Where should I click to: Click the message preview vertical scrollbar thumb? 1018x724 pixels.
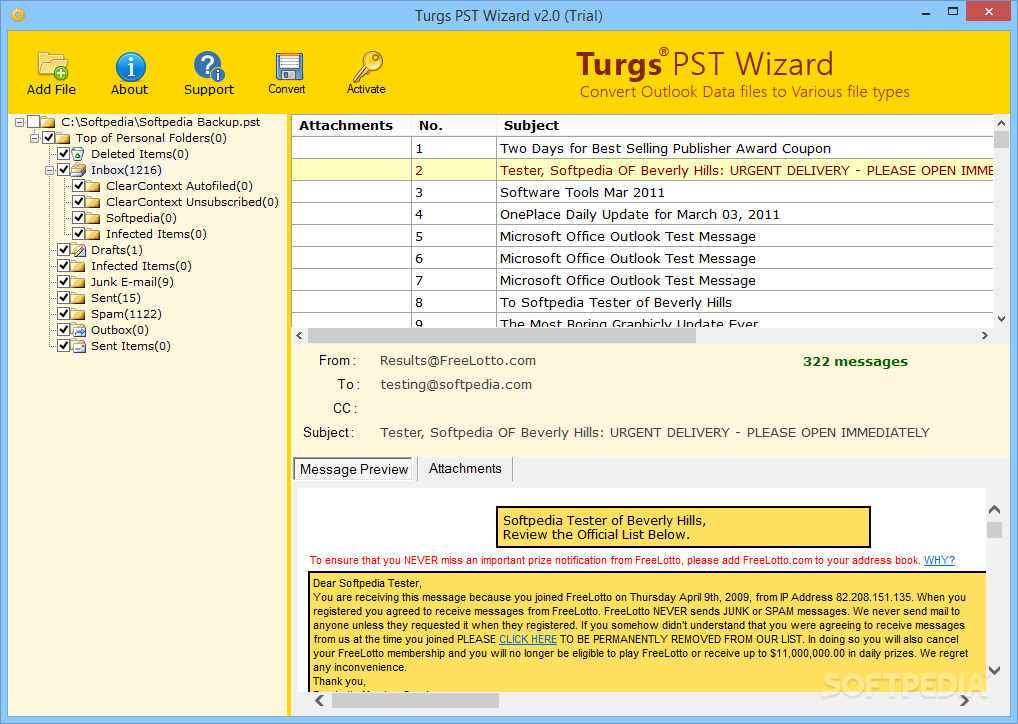(994, 530)
